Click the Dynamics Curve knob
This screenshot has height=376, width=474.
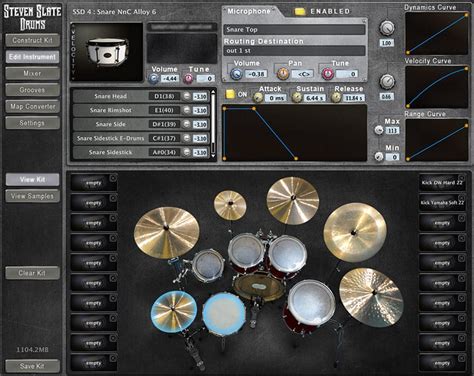pos(387,28)
